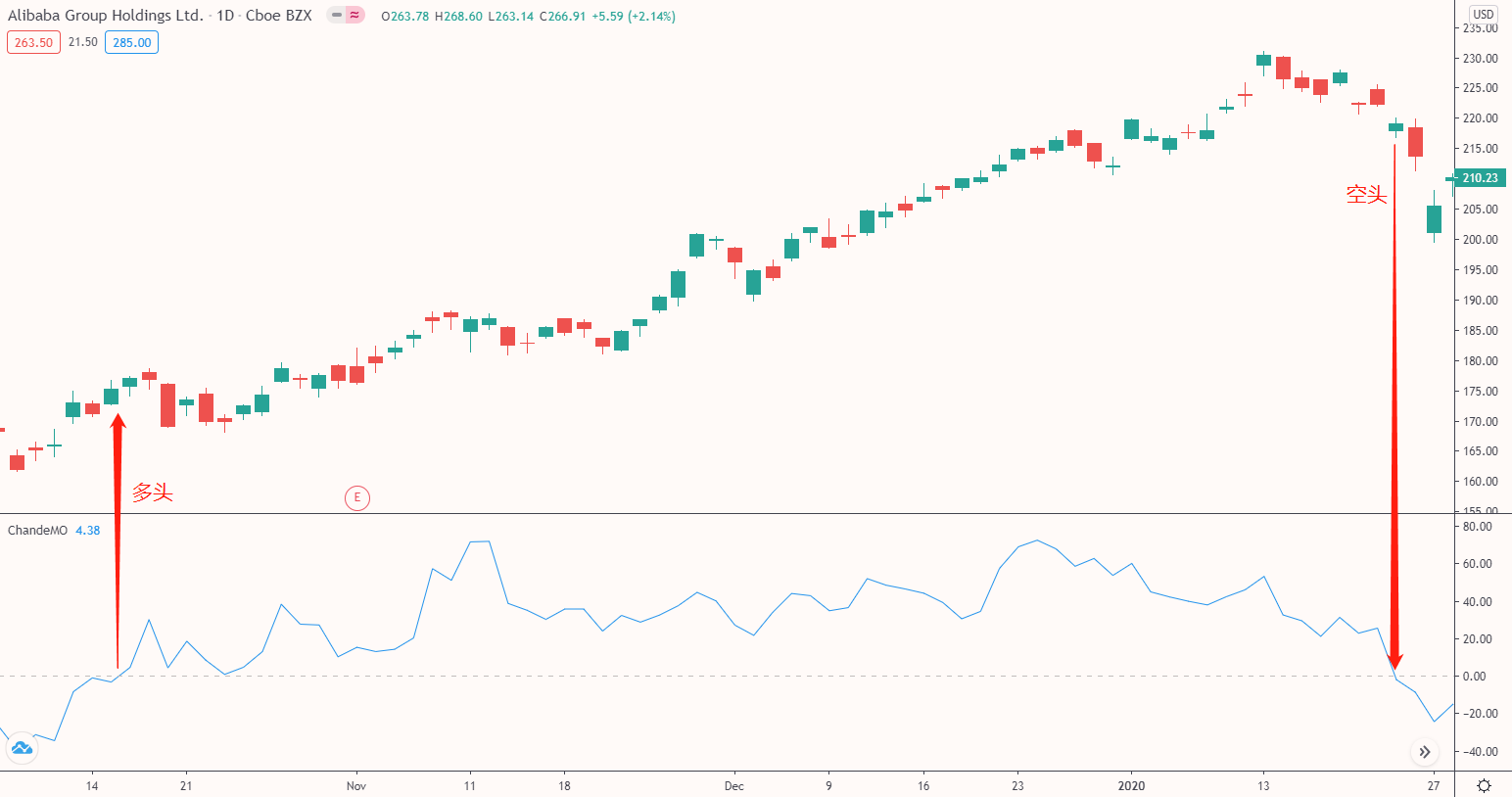Click the 200.00 price axis label
Image resolution: width=1512 pixels, height=797 pixels.
pyautogui.click(x=1480, y=240)
